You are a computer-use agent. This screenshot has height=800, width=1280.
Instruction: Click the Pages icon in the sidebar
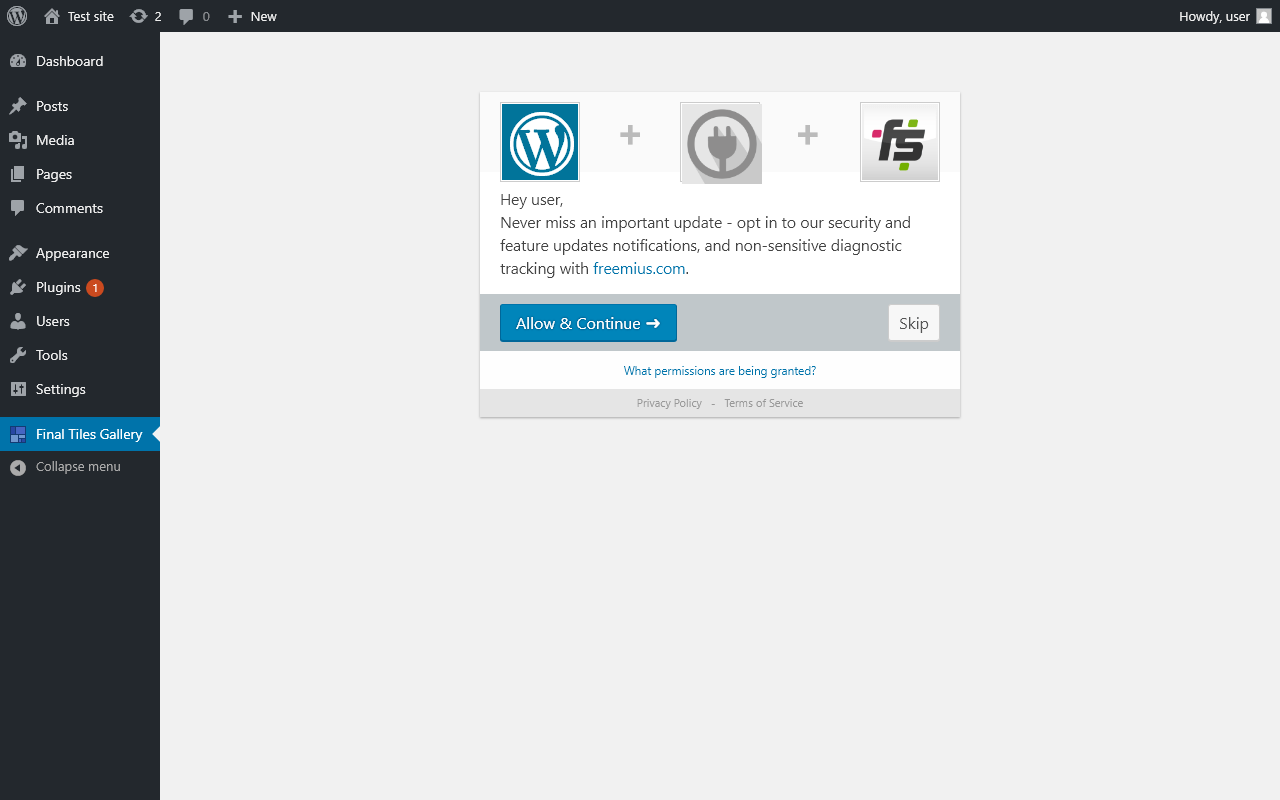click(x=18, y=174)
